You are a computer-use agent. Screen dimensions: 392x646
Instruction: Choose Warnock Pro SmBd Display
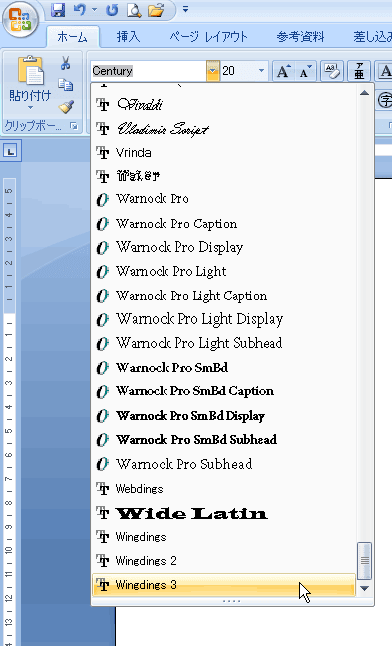point(224,416)
